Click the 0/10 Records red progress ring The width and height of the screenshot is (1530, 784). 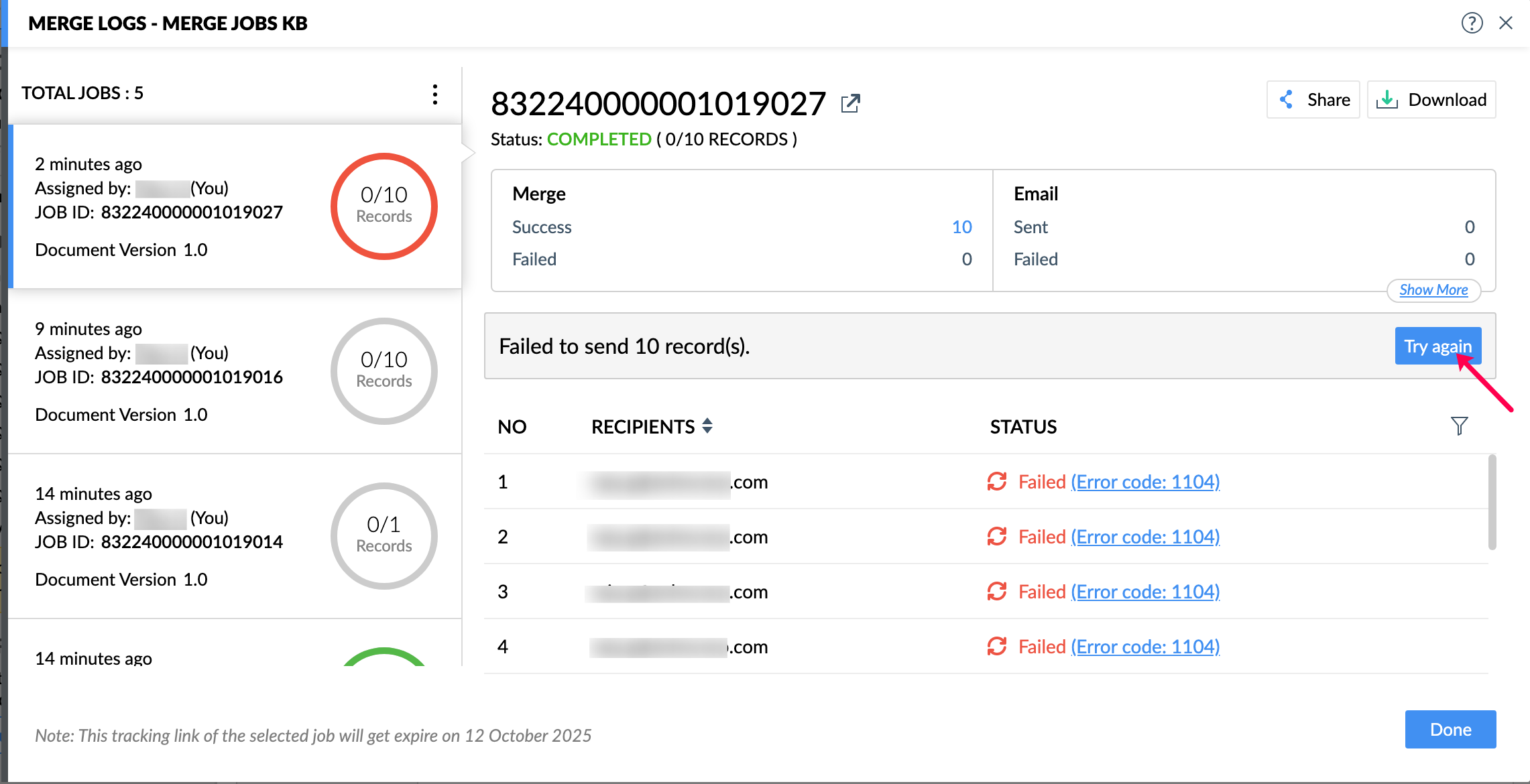(x=384, y=206)
